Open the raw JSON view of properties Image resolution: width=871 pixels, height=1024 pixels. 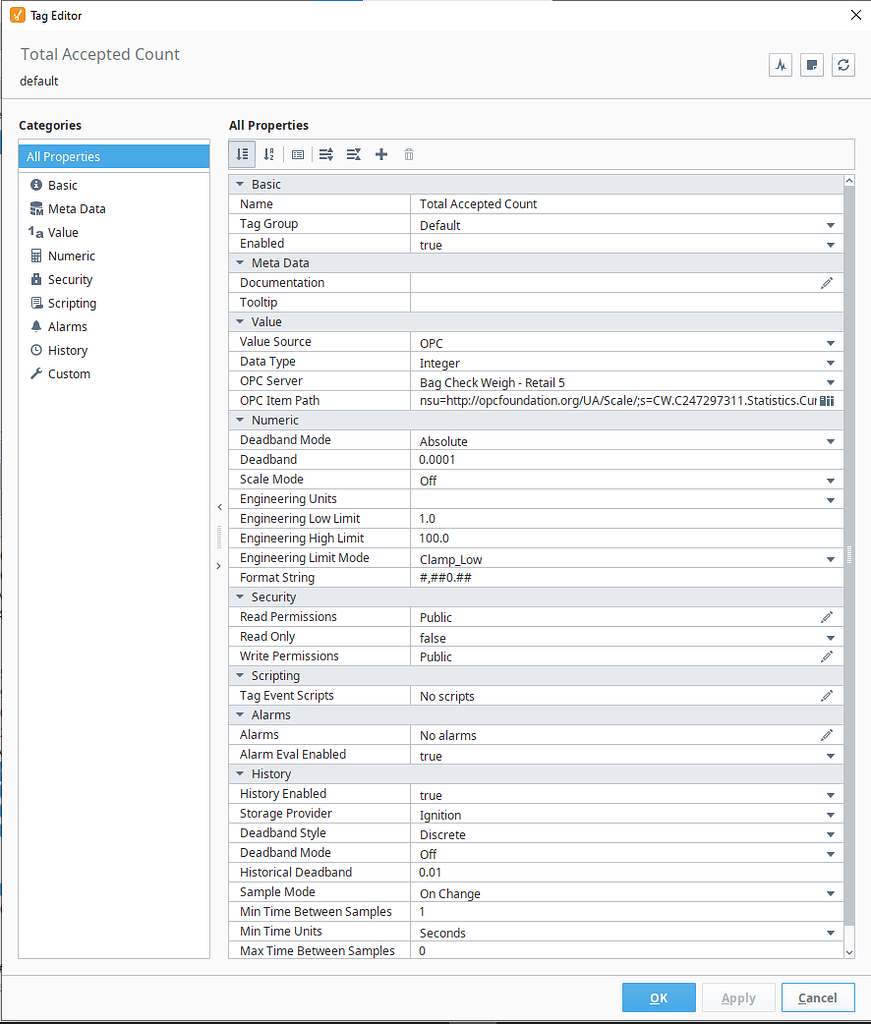[297, 154]
